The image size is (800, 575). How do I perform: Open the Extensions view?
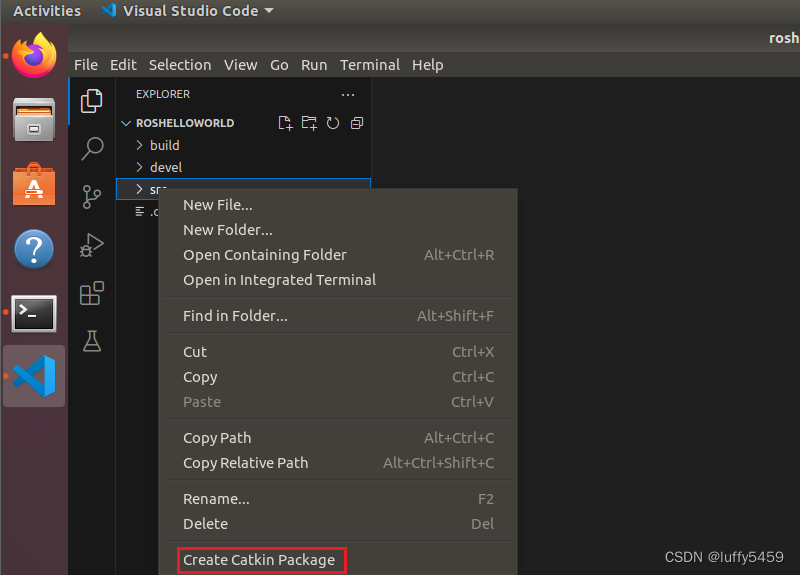tap(92, 293)
